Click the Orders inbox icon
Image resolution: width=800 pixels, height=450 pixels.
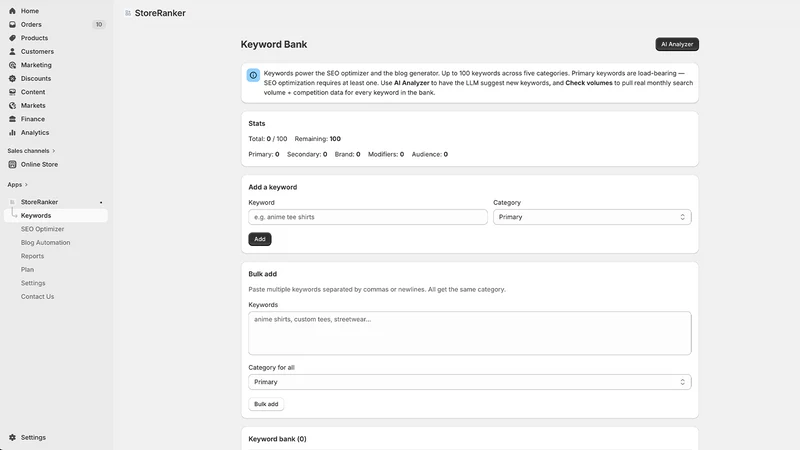(x=12, y=24)
